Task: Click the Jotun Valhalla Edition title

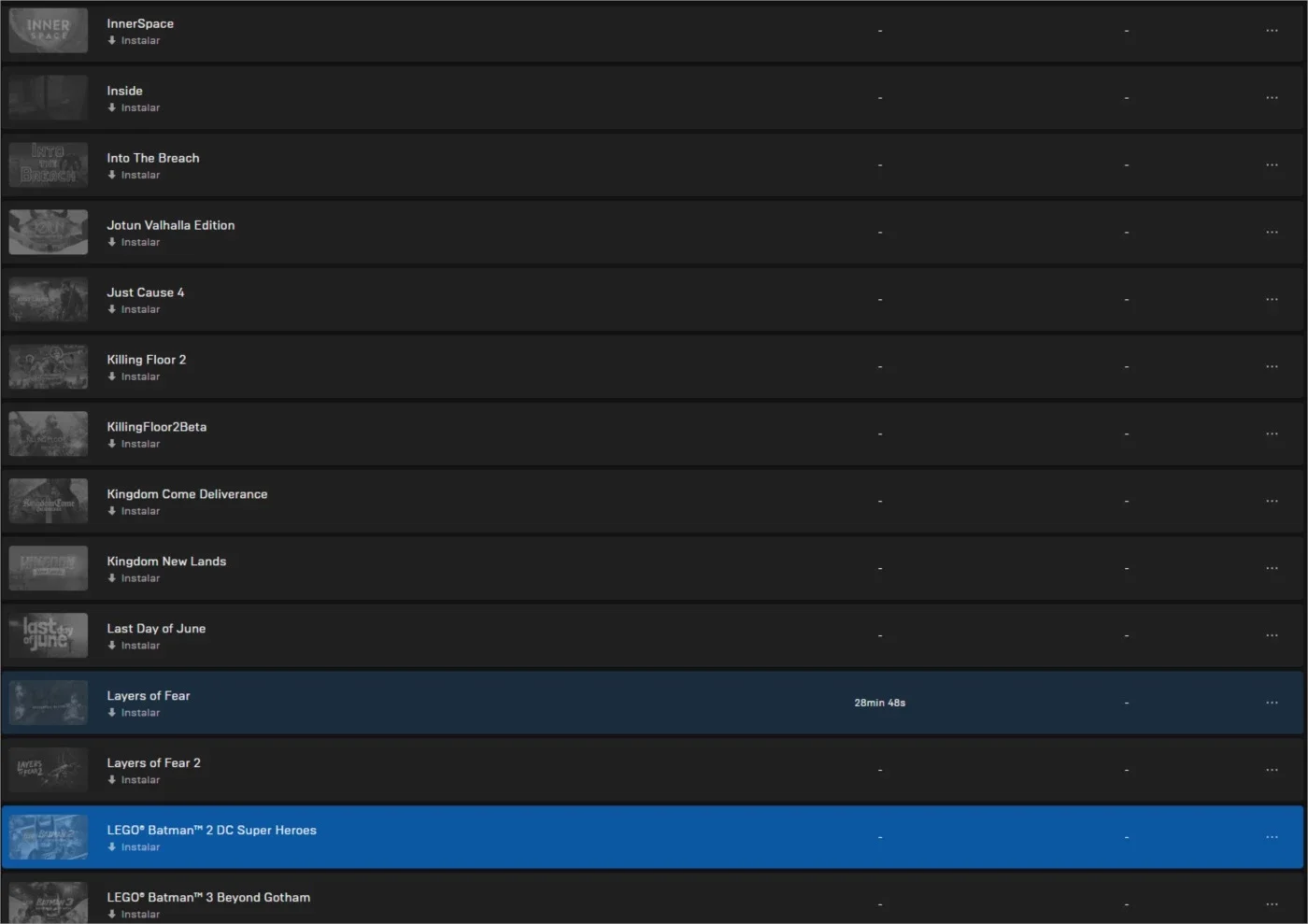Action: pos(171,225)
